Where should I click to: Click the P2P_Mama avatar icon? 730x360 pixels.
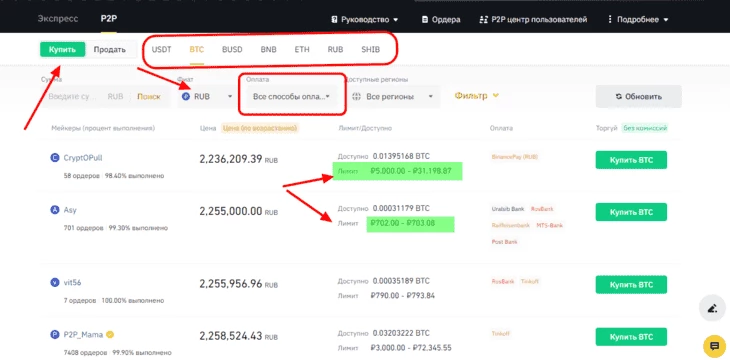pos(54,335)
